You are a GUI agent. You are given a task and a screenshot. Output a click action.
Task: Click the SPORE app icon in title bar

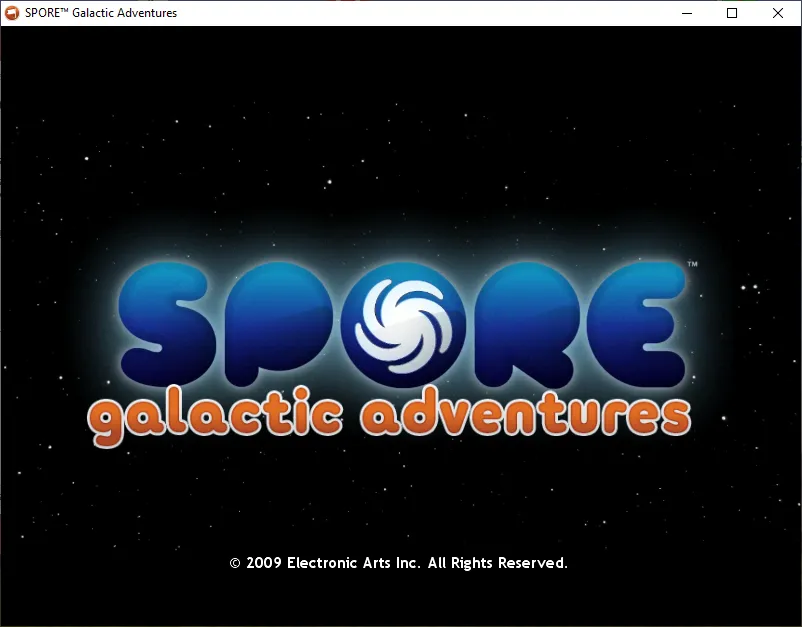click(x=12, y=13)
